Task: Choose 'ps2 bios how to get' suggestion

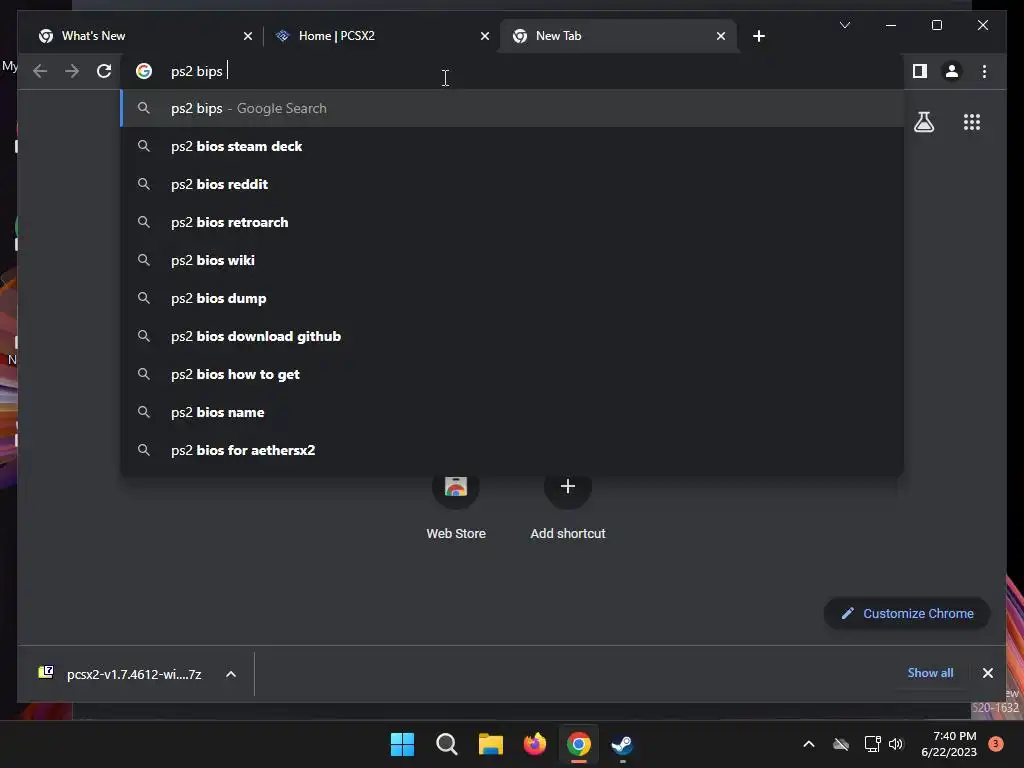Action: point(512,374)
